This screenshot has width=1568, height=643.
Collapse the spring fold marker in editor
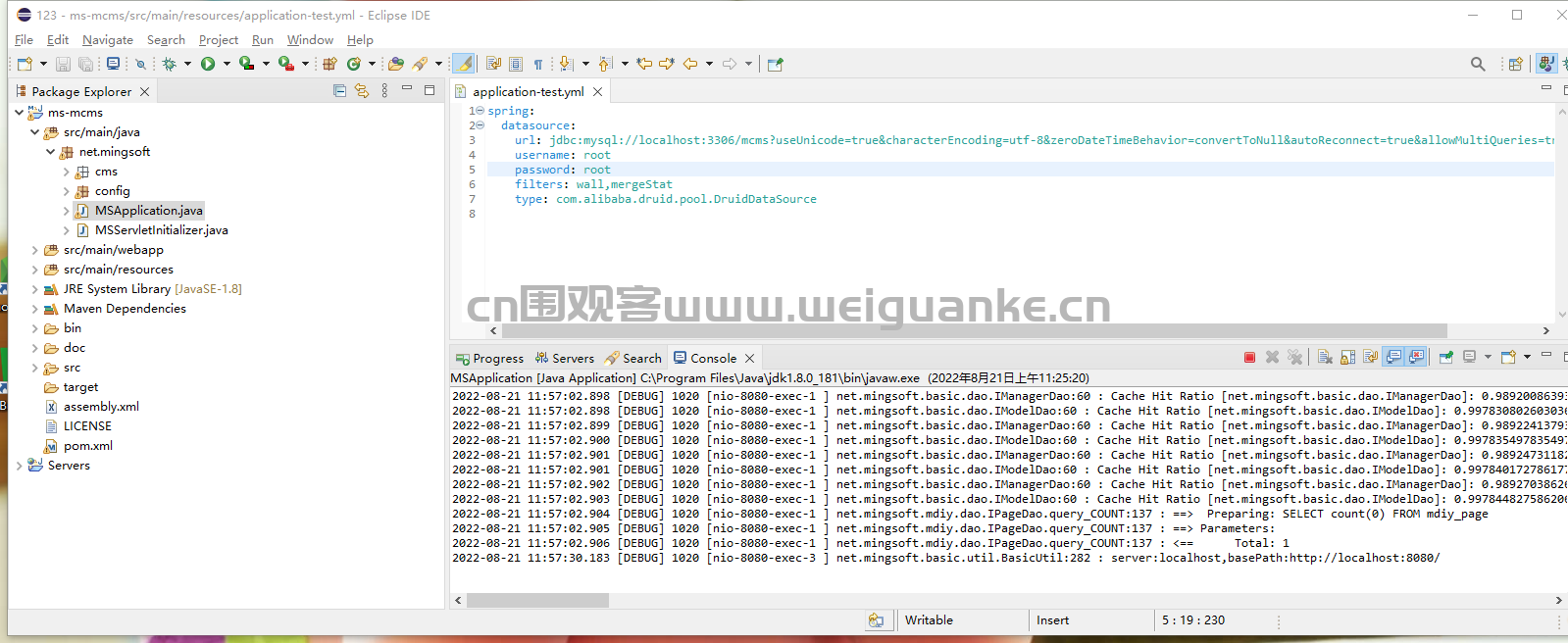coord(481,111)
